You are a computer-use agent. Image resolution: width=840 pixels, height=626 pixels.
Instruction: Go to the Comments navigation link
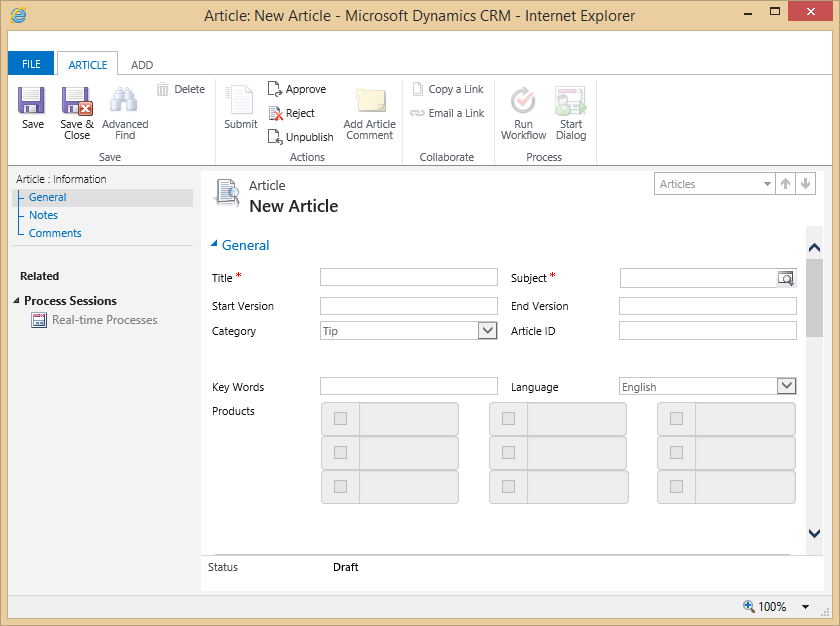click(x=55, y=233)
